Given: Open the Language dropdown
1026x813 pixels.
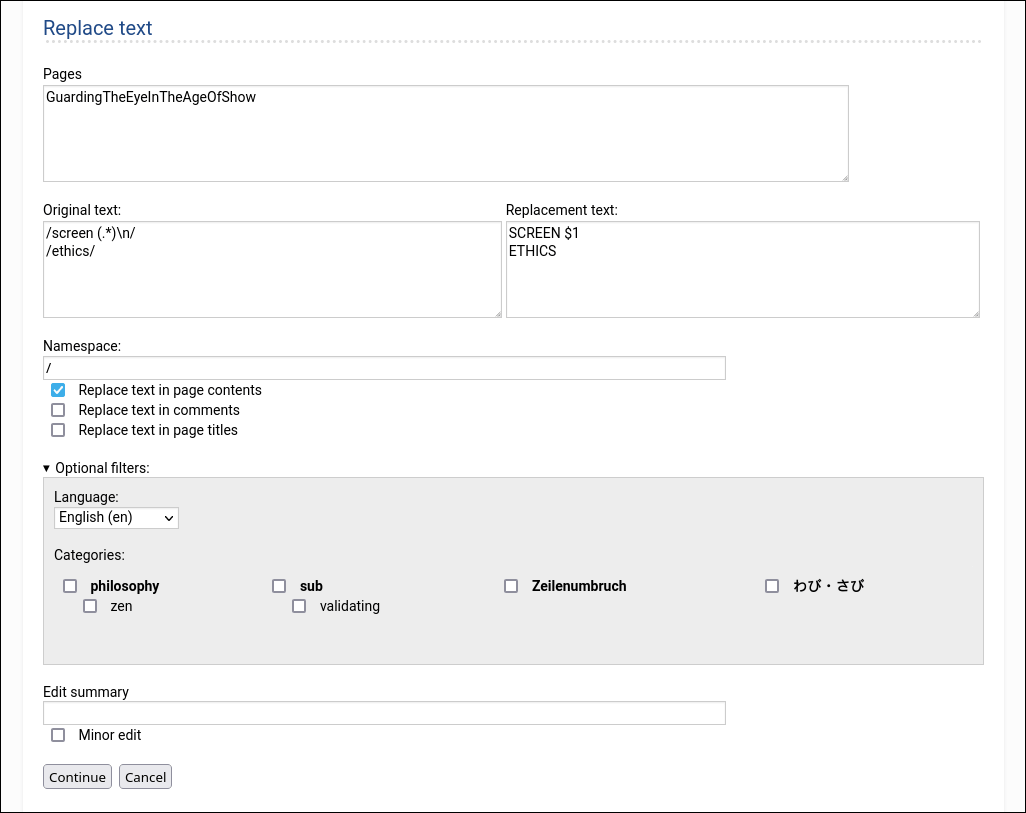Looking at the screenshot, I should 116,517.
